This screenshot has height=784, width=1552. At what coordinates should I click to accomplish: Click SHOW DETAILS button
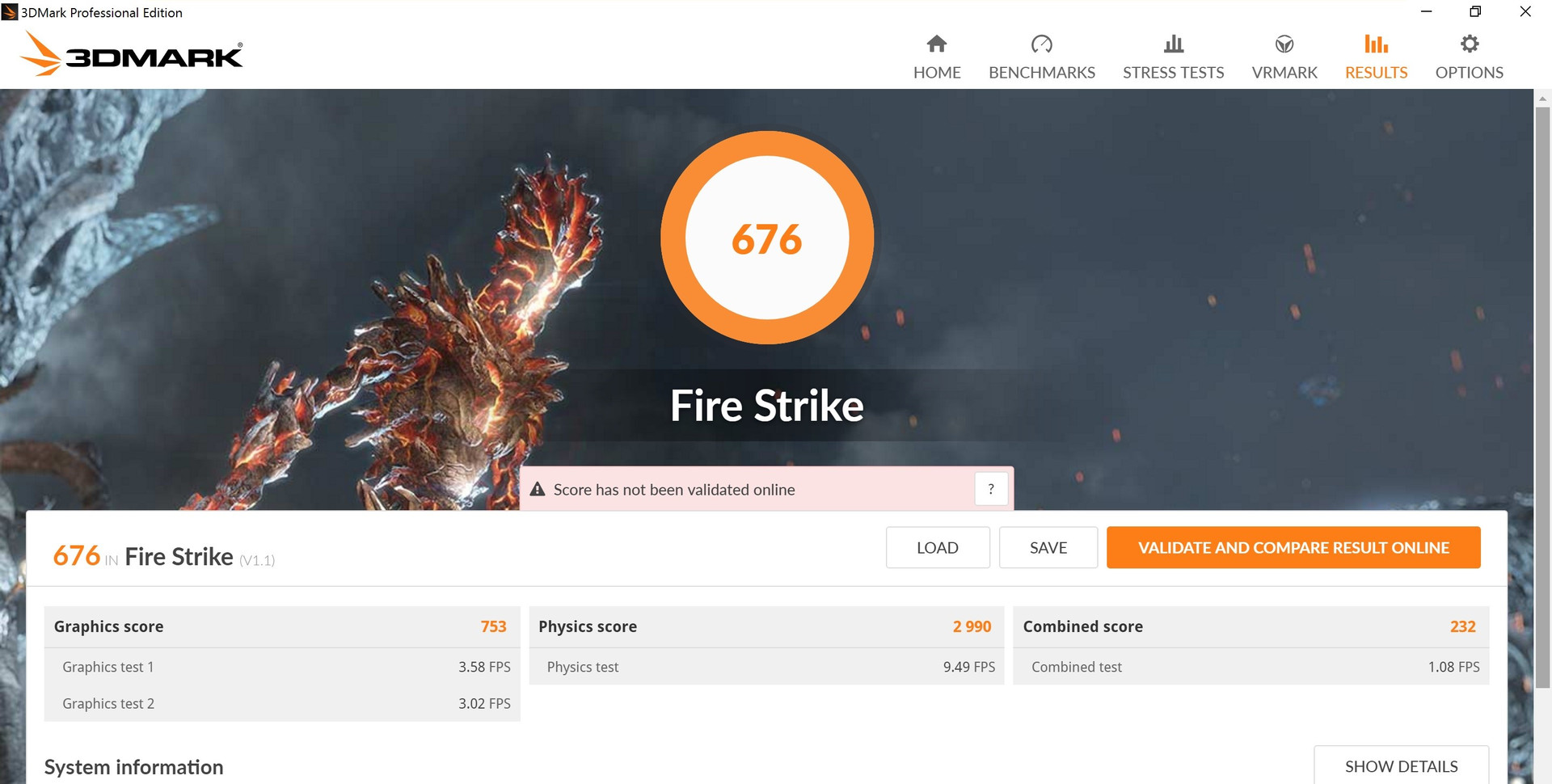1401,765
